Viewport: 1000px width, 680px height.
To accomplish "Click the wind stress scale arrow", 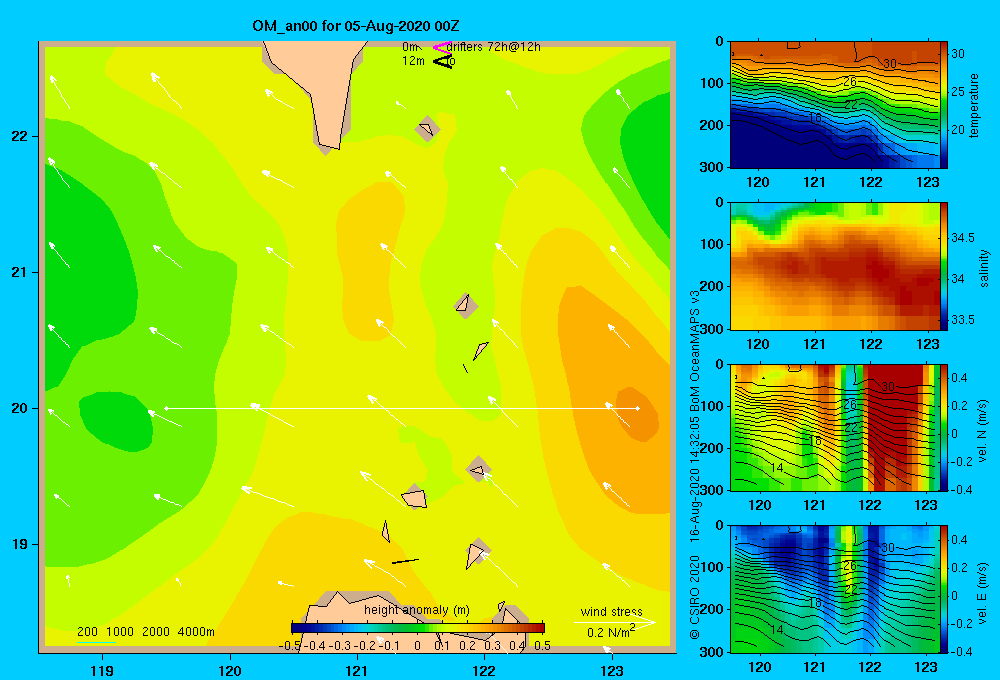I will 614,622.
